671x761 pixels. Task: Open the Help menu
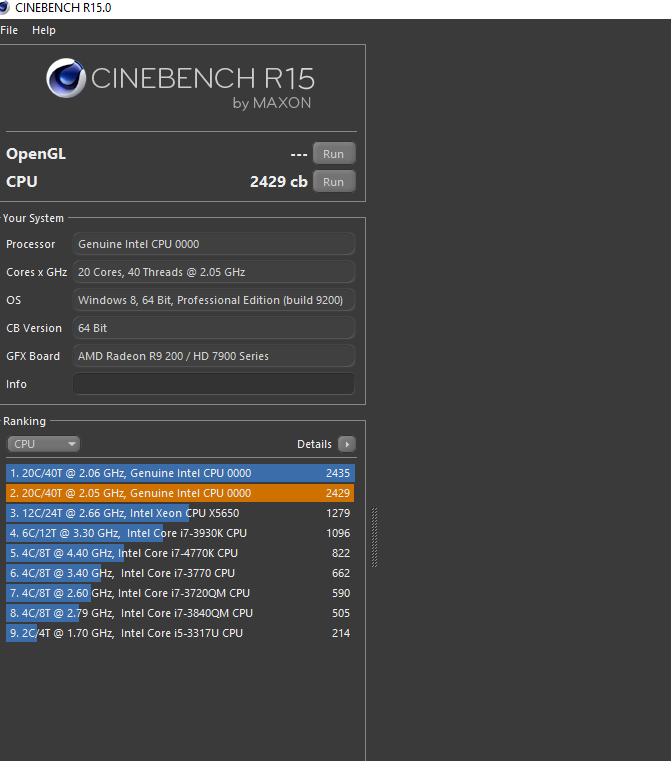[44, 30]
